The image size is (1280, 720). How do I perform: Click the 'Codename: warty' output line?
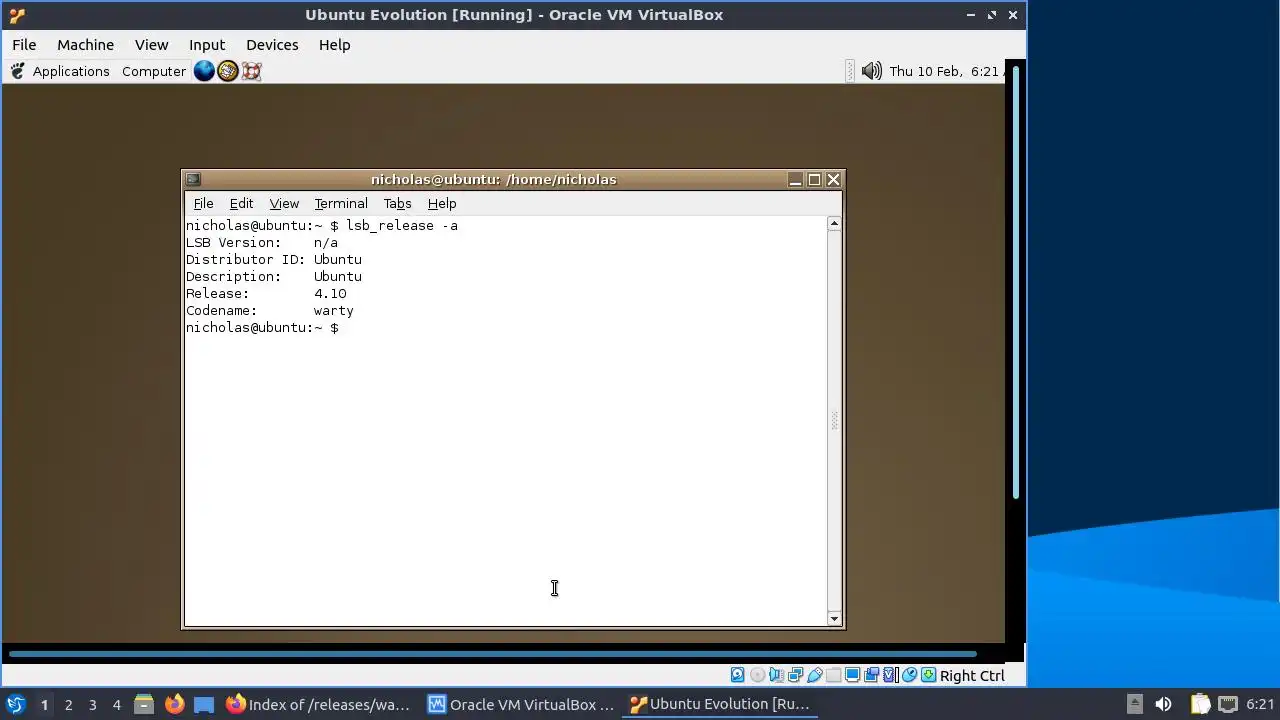[x=269, y=311]
